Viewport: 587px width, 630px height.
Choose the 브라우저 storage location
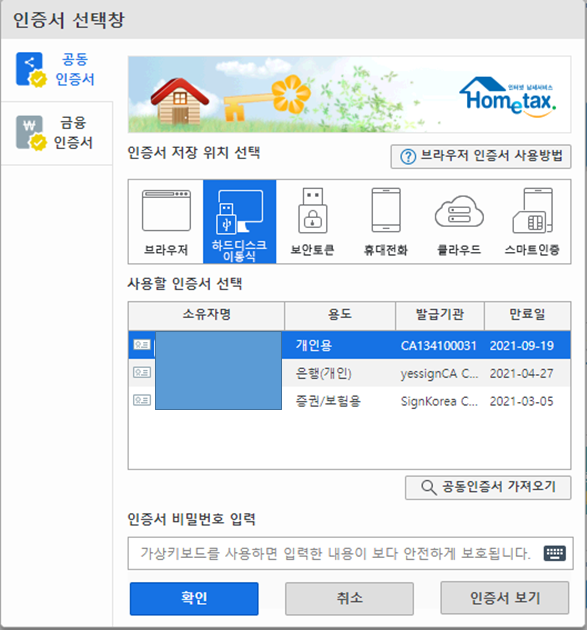tap(166, 222)
